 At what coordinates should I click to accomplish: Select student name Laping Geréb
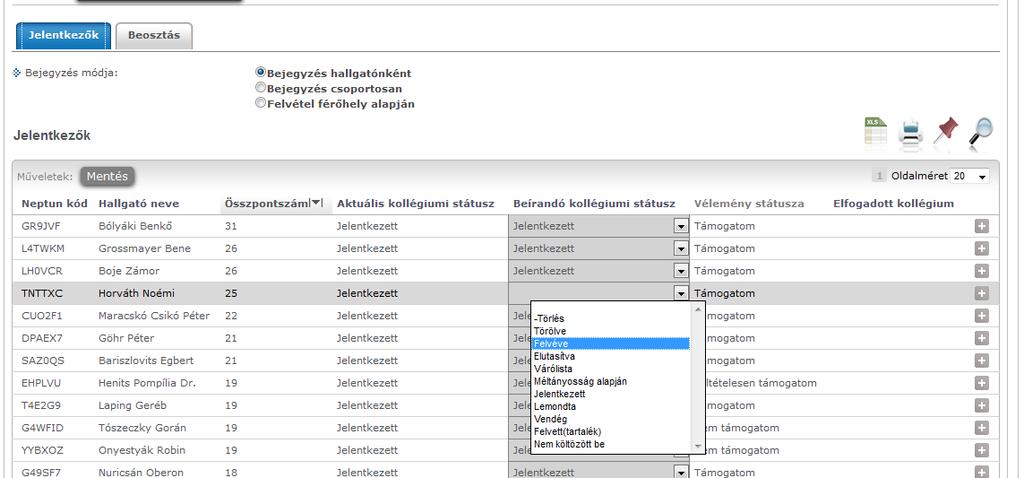pyautogui.click(x=133, y=405)
